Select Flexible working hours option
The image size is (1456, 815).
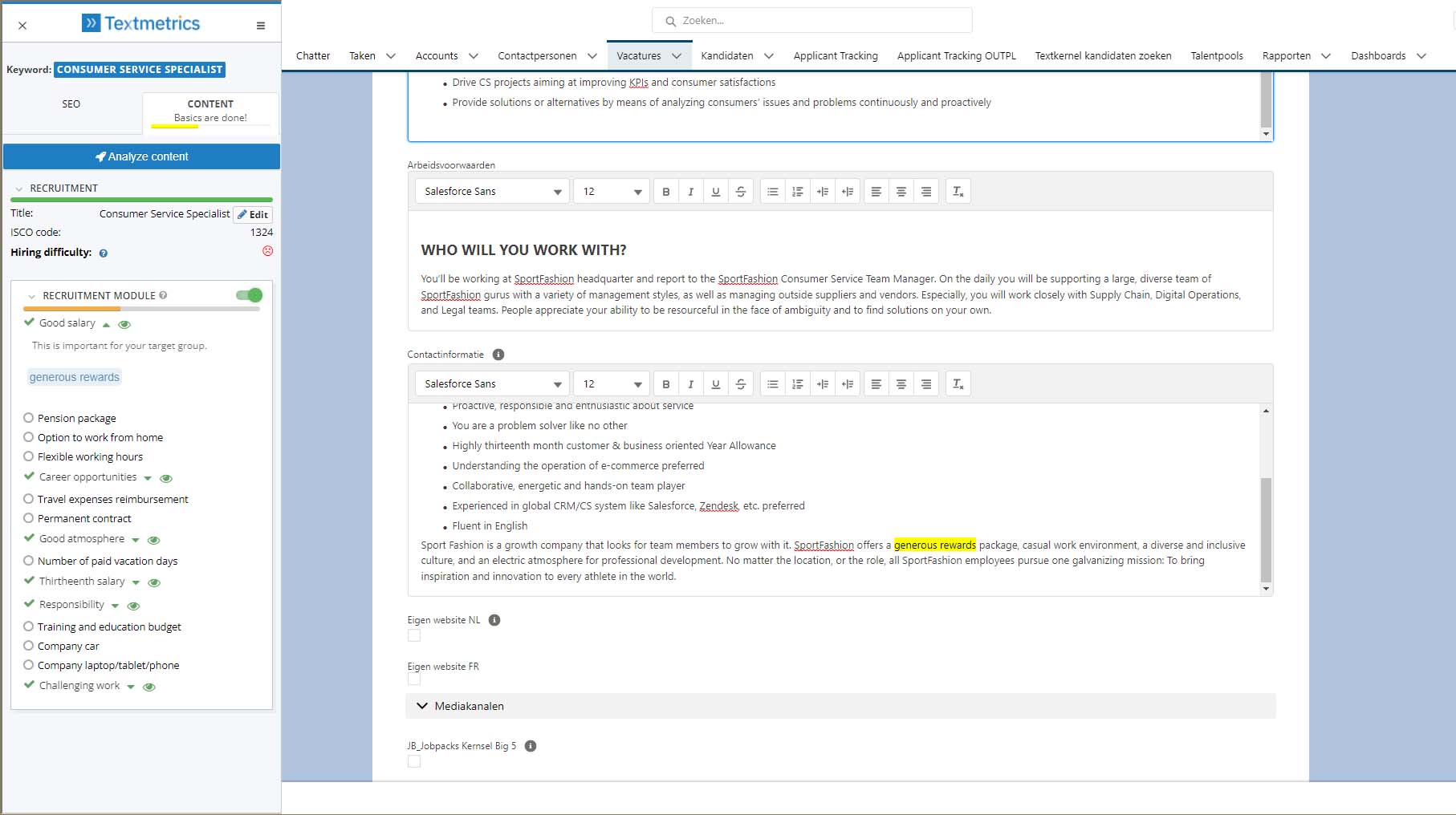tap(29, 456)
